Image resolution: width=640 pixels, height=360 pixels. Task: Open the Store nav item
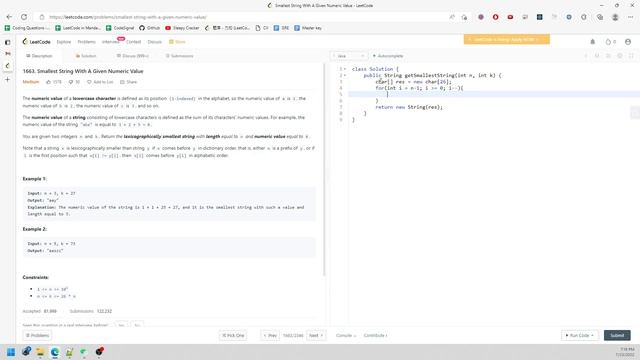(178, 42)
